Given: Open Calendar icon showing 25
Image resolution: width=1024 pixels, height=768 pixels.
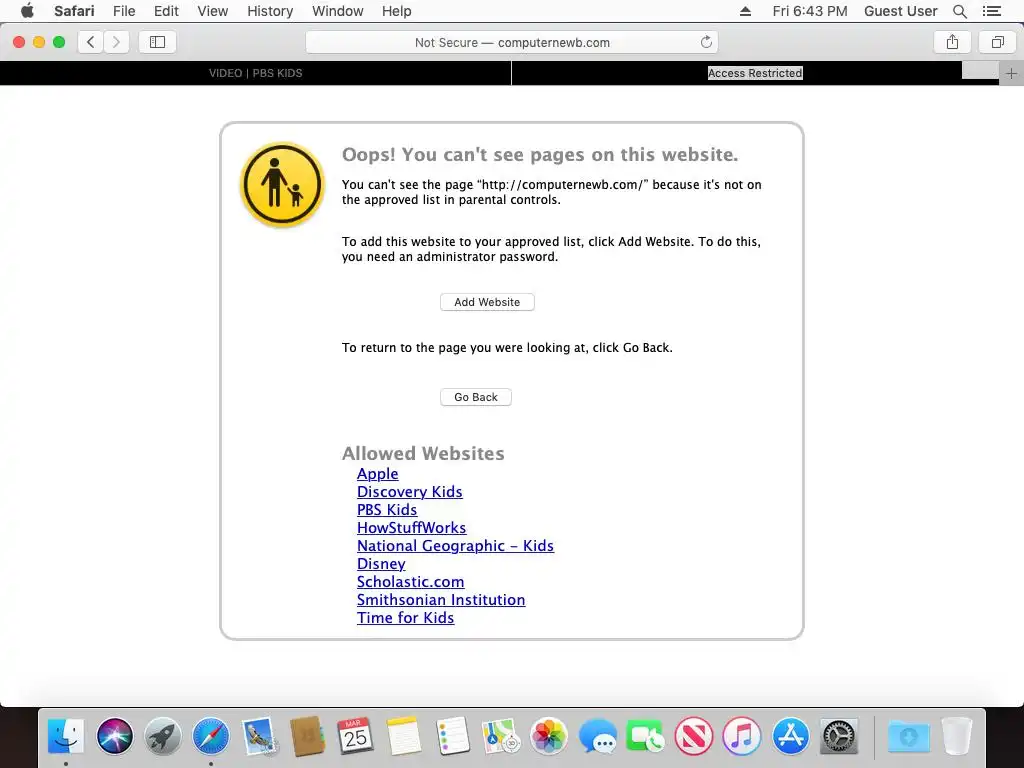Looking at the screenshot, I should tap(355, 736).
